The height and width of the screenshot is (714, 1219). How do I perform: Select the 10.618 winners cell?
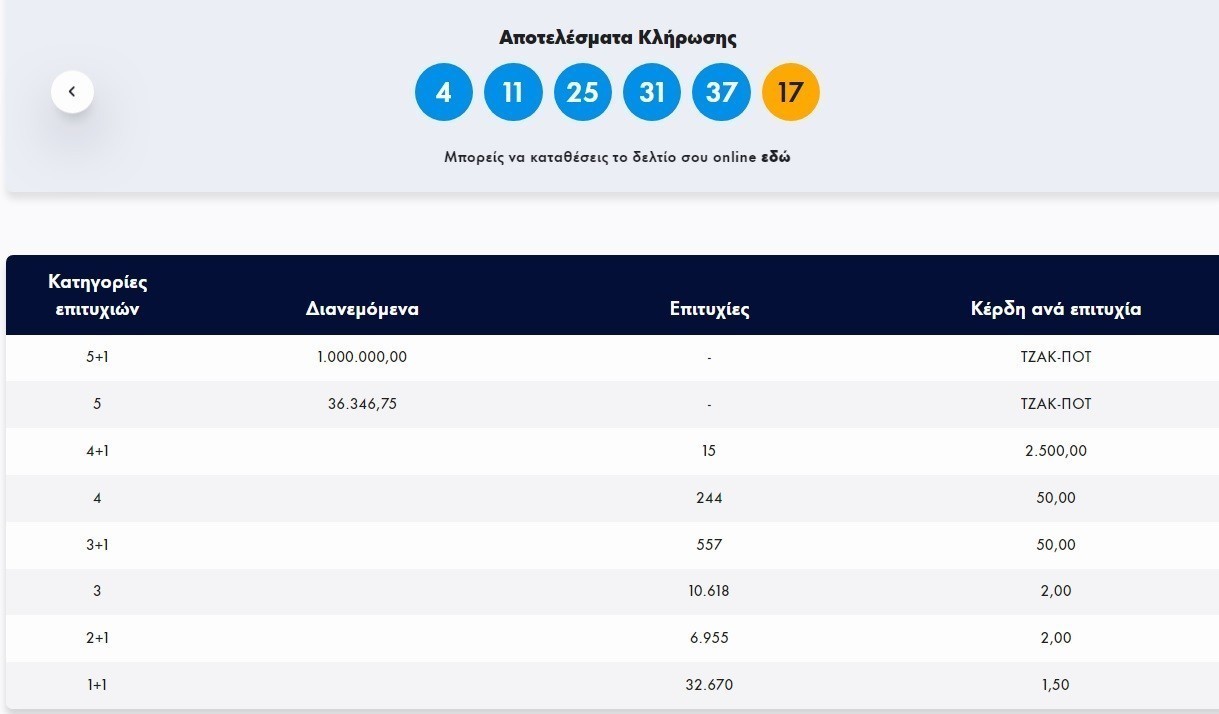pyautogui.click(x=709, y=591)
